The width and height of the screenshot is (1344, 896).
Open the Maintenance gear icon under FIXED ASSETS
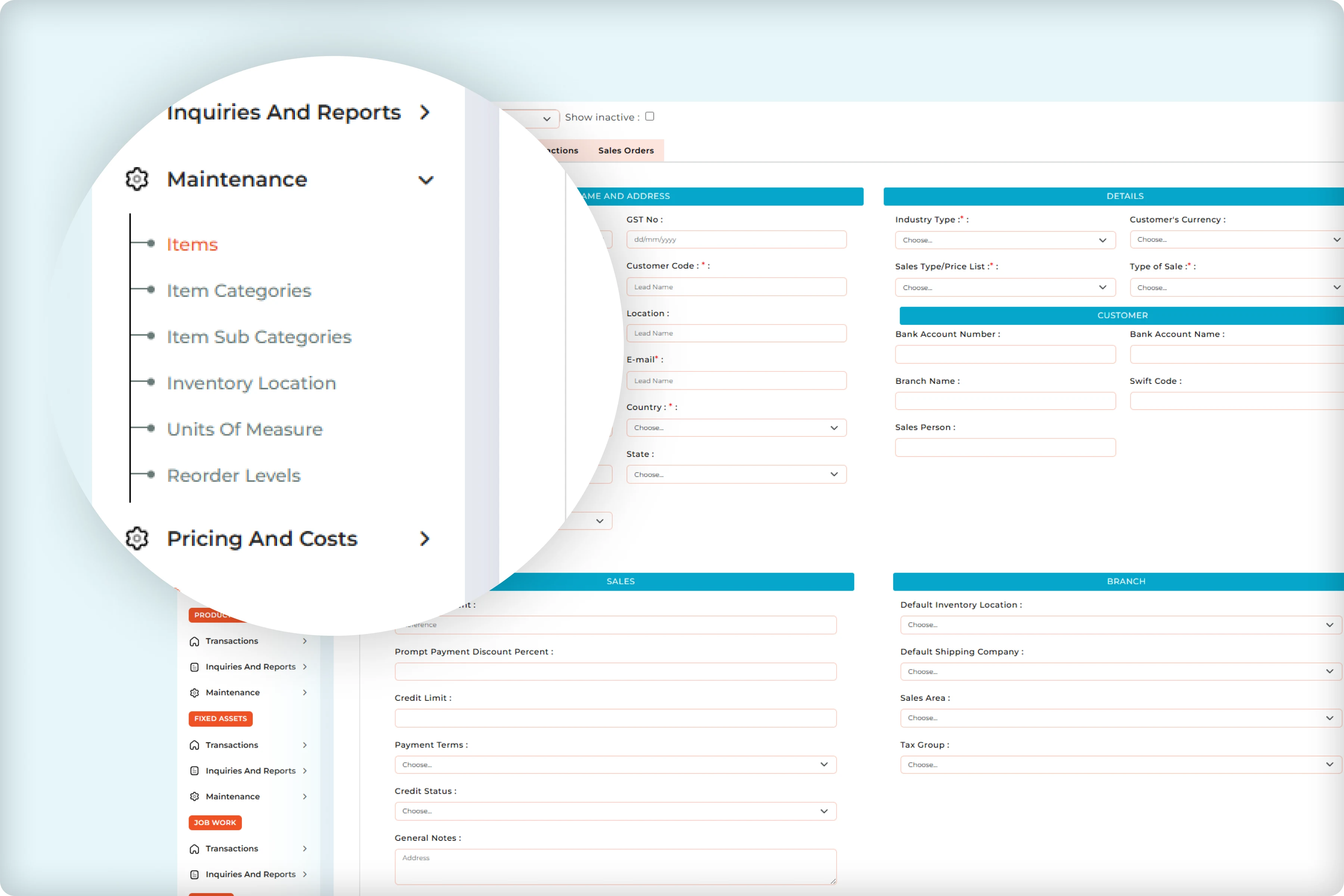195,796
